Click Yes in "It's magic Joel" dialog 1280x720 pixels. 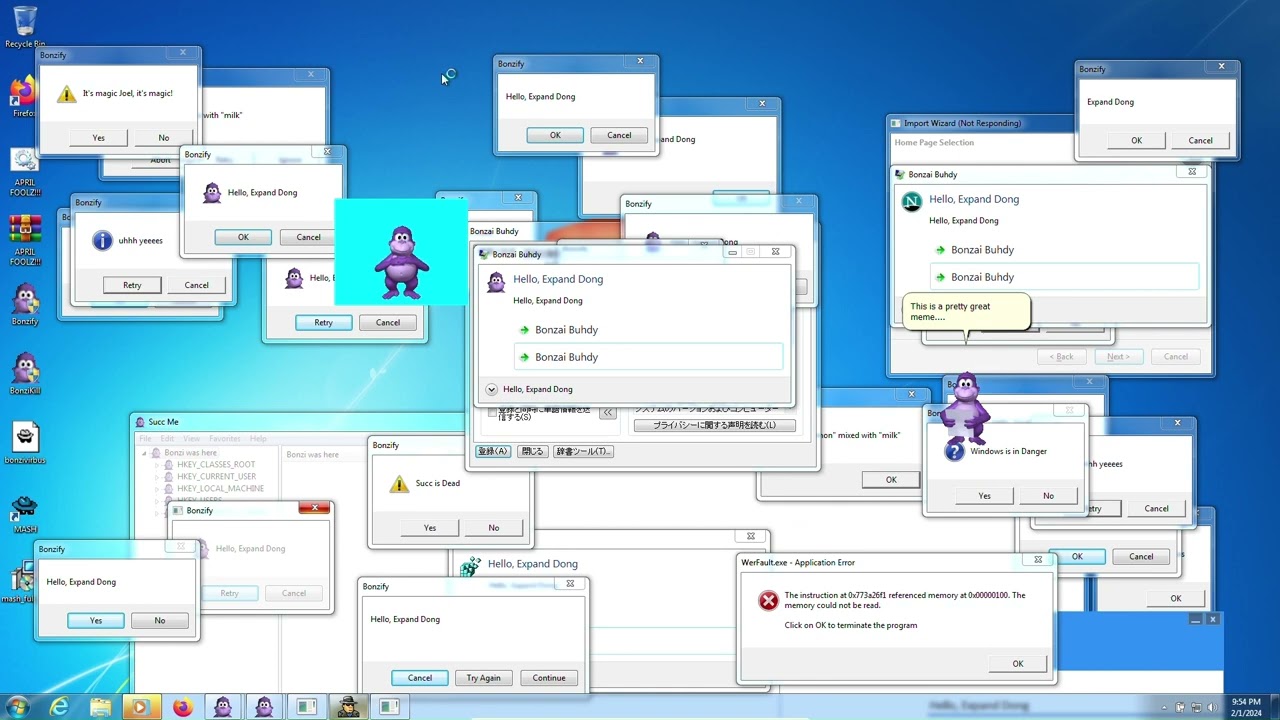pos(98,138)
